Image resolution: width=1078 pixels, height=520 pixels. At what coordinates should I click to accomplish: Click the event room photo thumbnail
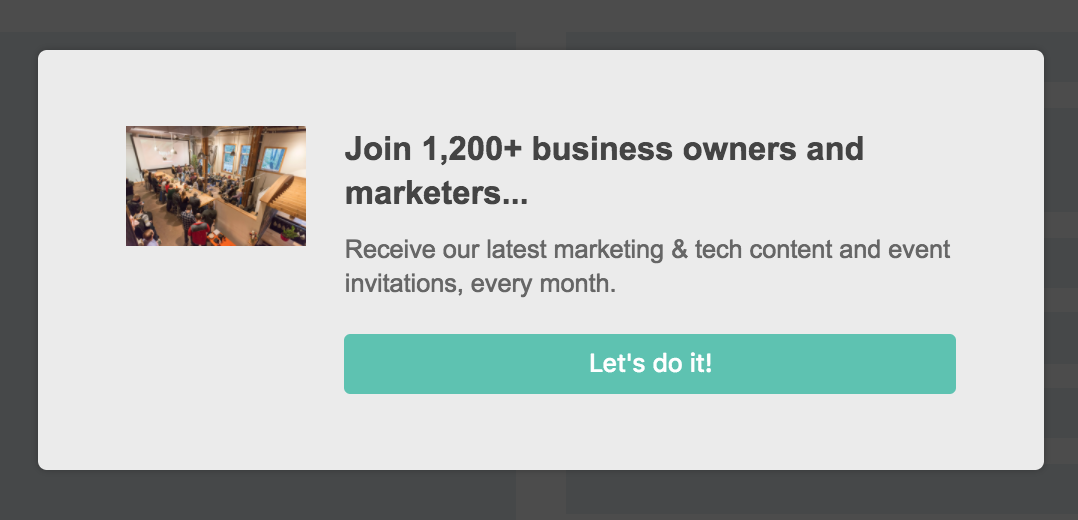216,186
